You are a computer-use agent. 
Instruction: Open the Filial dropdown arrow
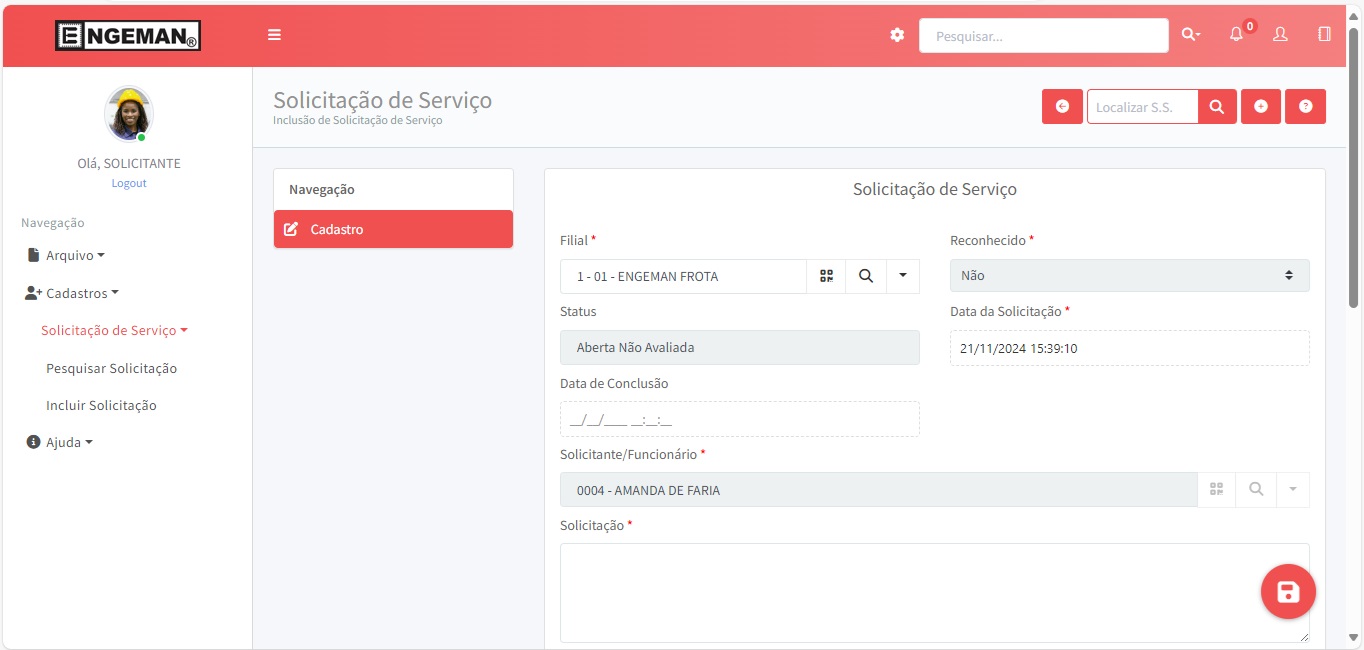(902, 276)
